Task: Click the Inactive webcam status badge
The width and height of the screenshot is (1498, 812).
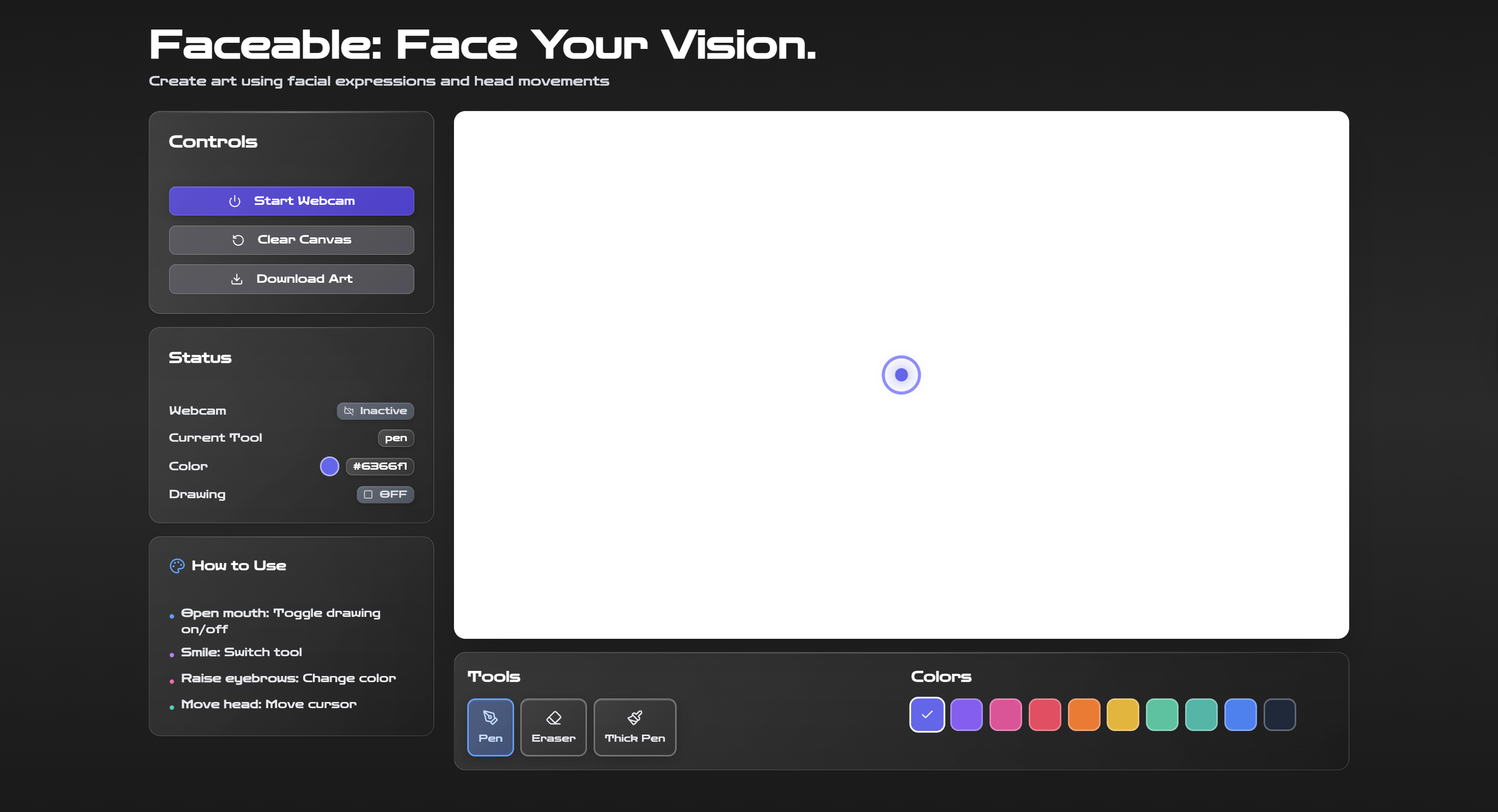Action: [x=375, y=411]
